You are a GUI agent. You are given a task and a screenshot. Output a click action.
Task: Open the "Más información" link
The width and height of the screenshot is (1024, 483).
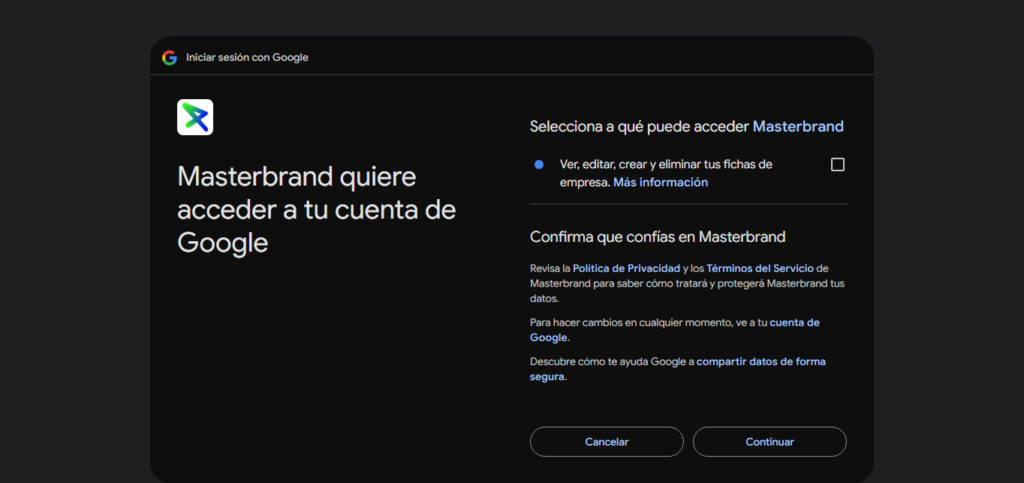coord(660,182)
